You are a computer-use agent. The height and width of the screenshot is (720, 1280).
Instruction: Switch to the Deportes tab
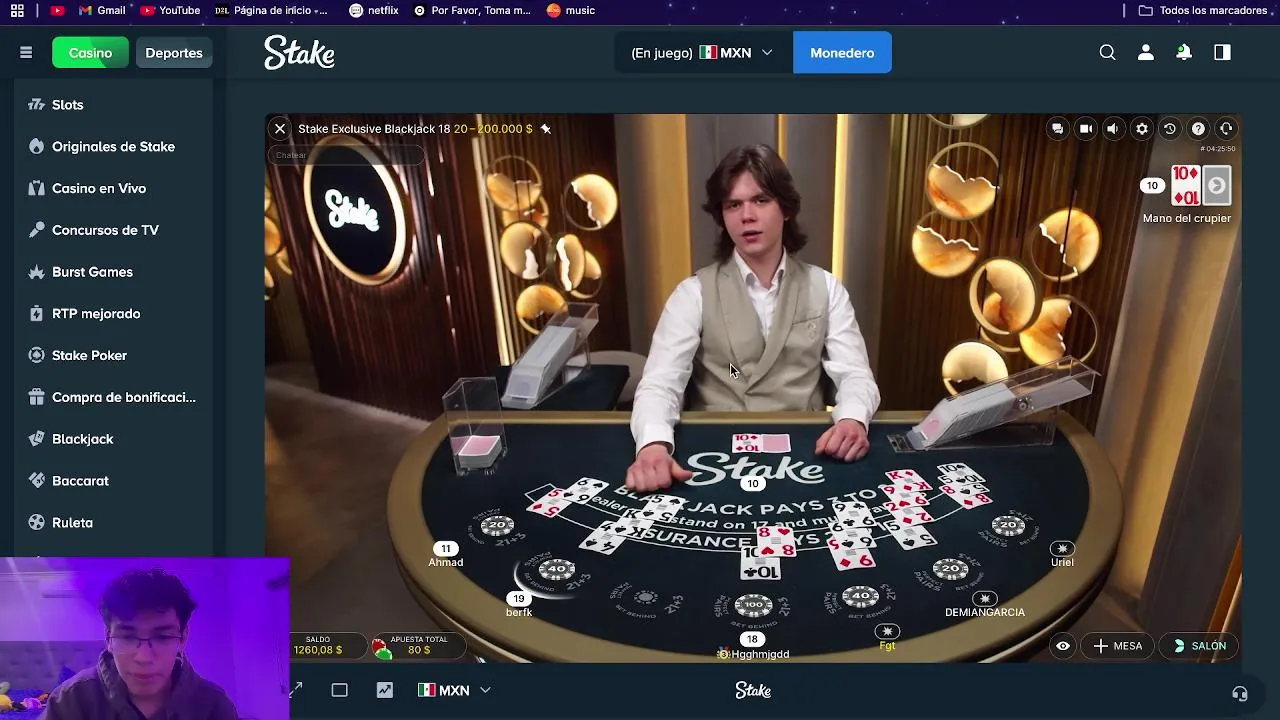pos(174,53)
